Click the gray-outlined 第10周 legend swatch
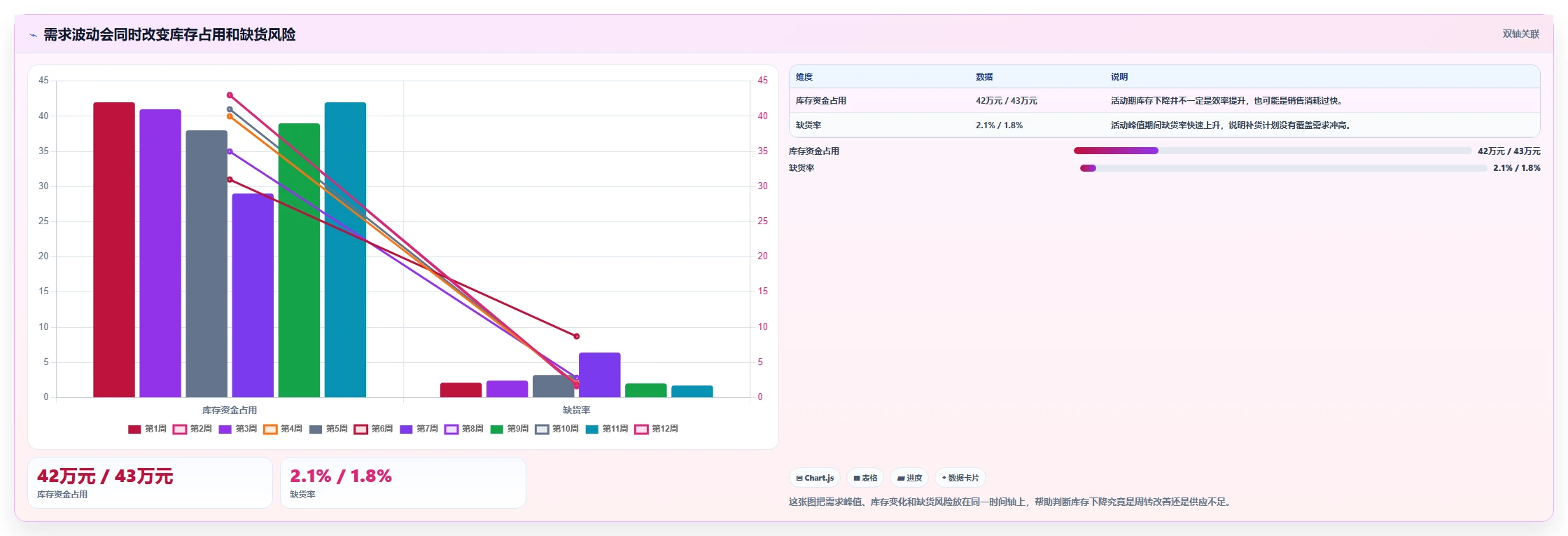Image resolution: width=1568 pixels, height=536 pixels. click(542, 429)
